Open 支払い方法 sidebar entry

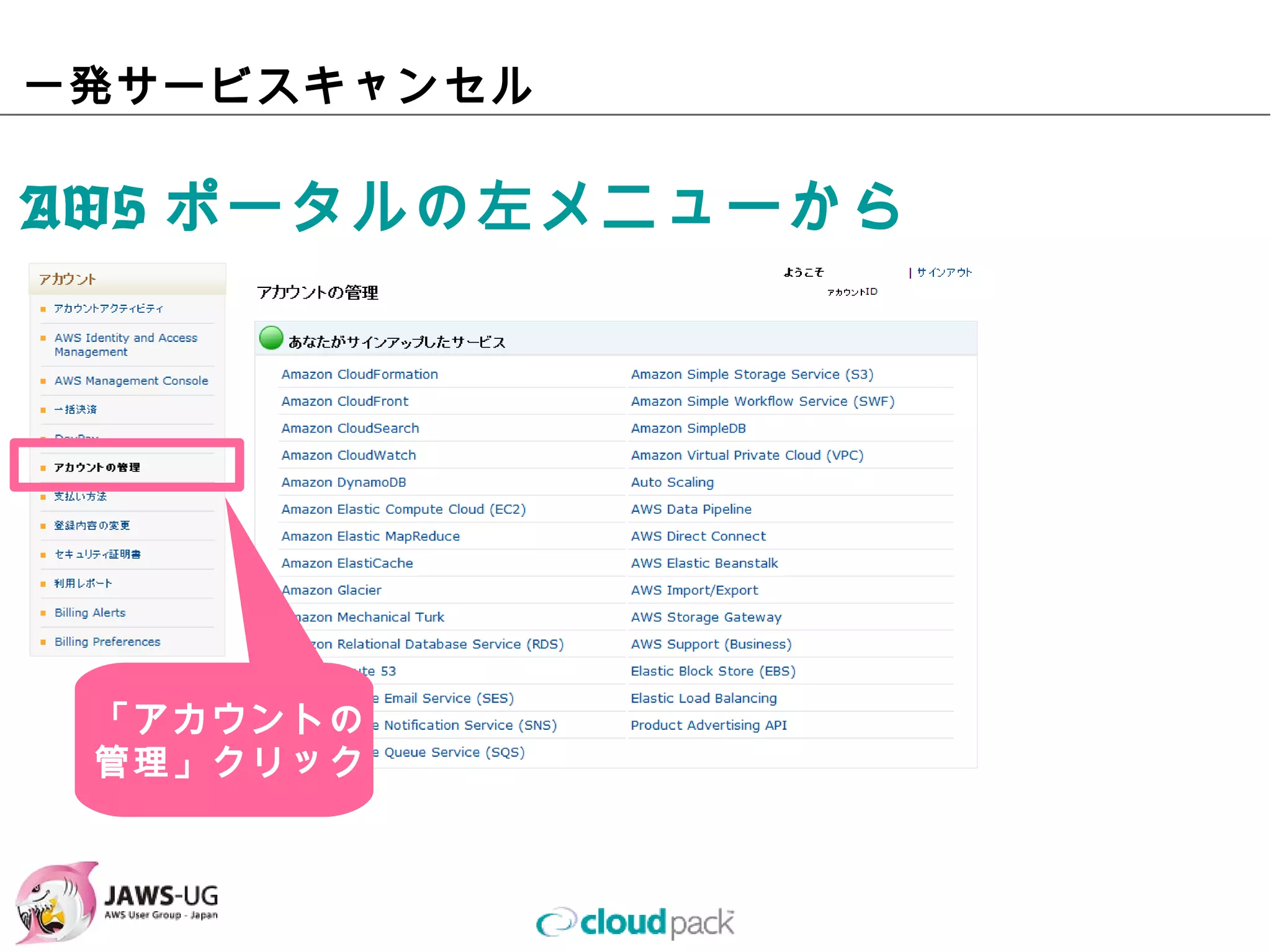click(80, 496)
